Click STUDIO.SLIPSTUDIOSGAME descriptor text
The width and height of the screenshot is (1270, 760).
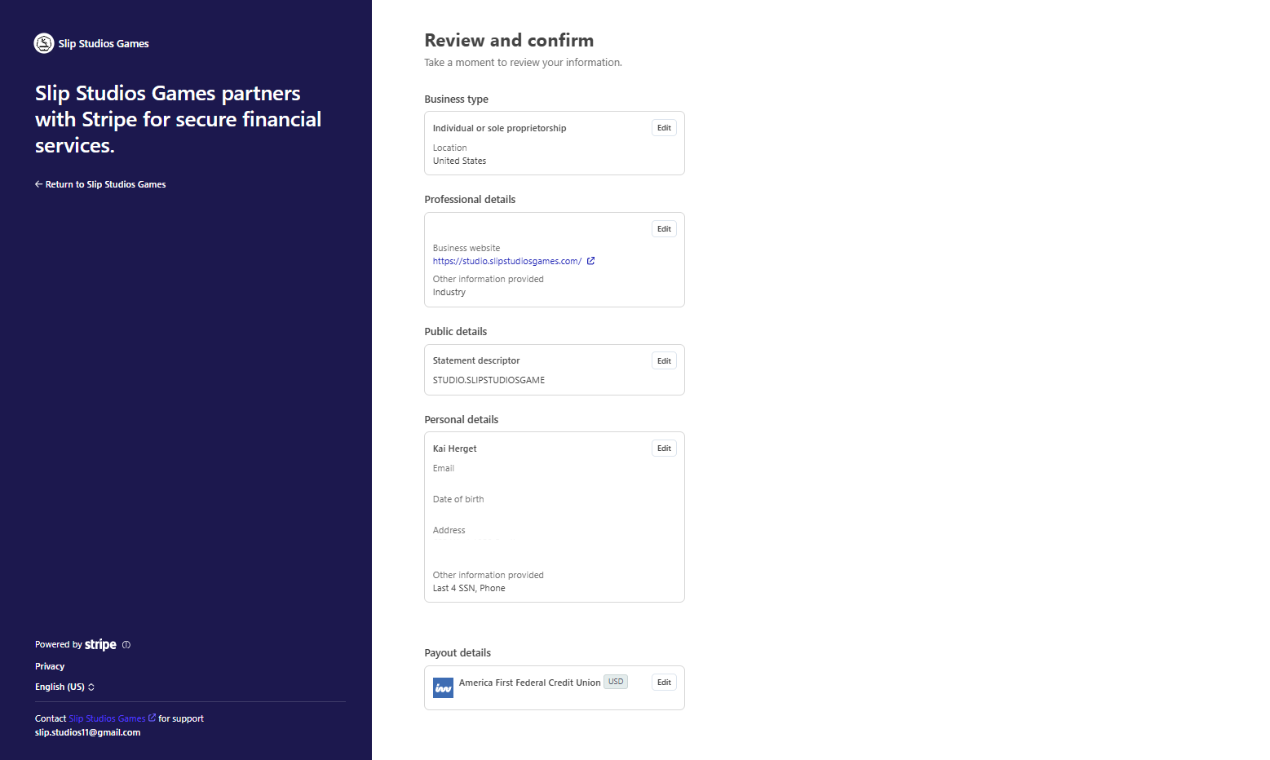(489, 380)
